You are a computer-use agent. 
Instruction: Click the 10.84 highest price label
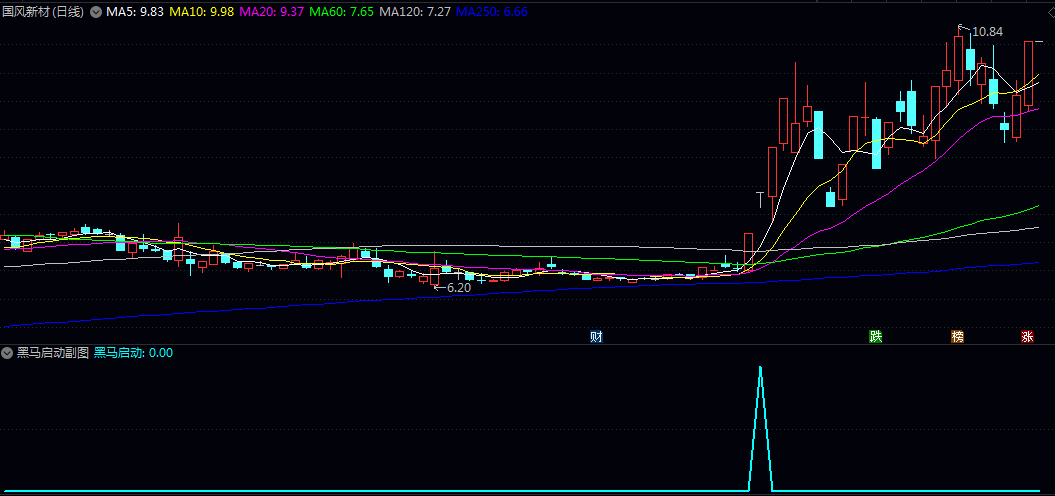[987, 32]
